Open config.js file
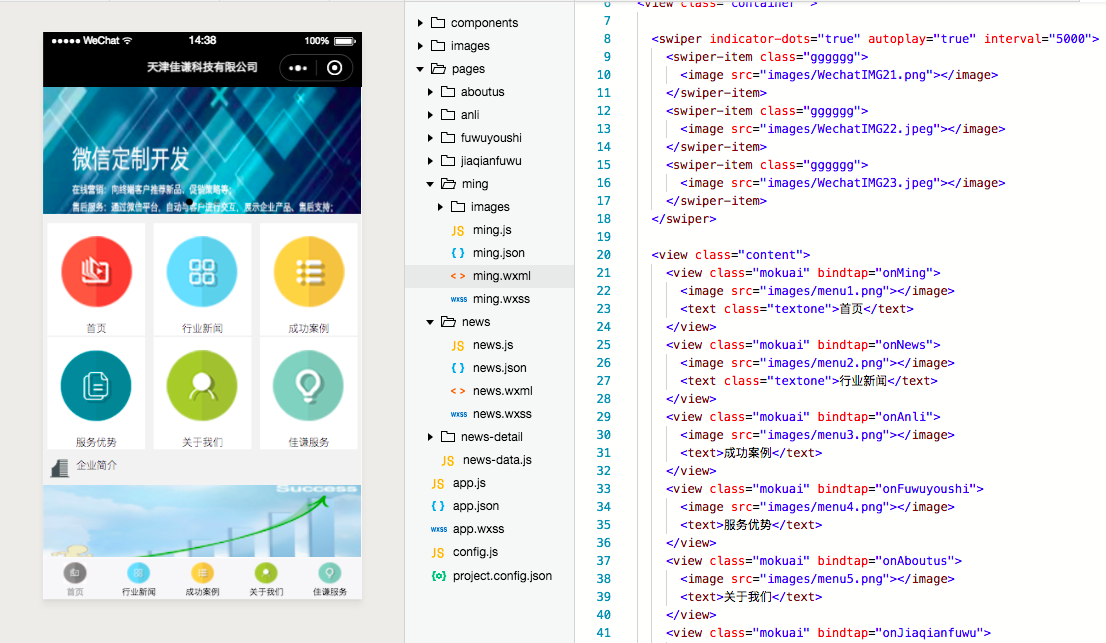Image resolution: width=1106 pixels, height=643 pixels. pyautogui.click(x=475, y=552)
